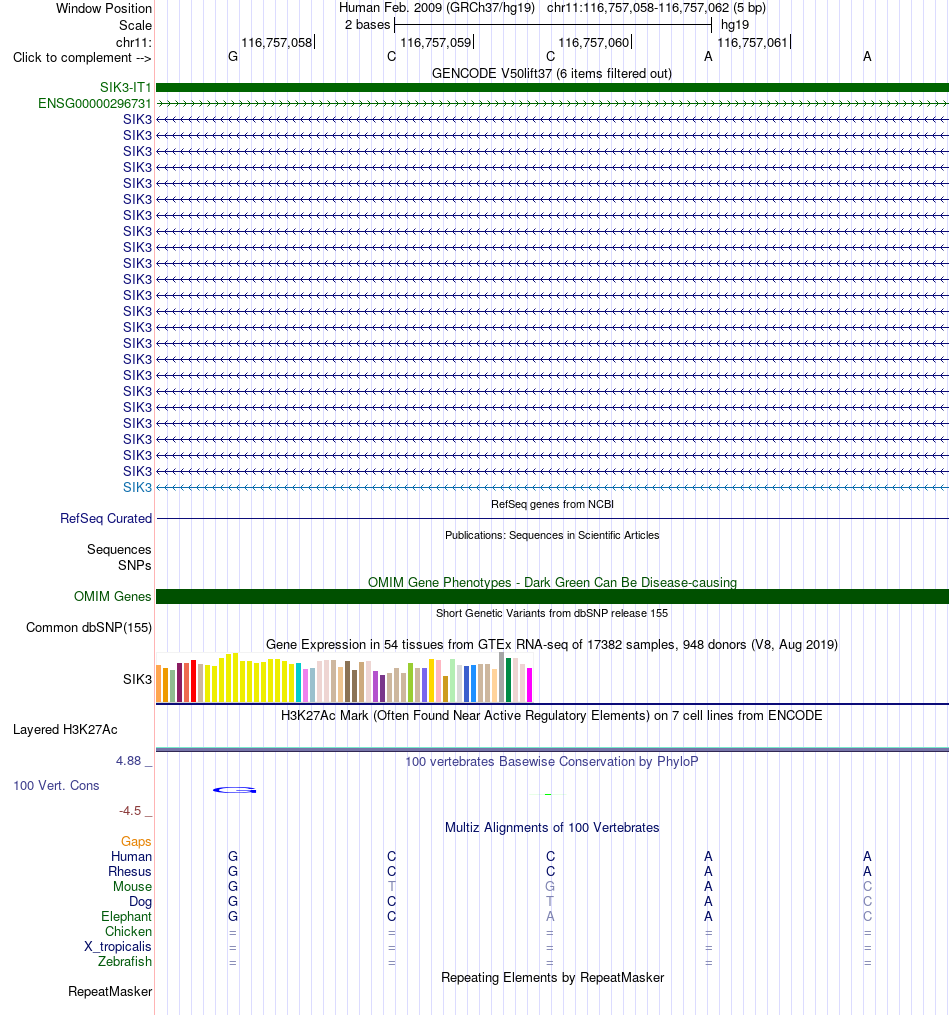Click the Sequences track label
Screen dimensions: 950x1015
pos(119,550)
